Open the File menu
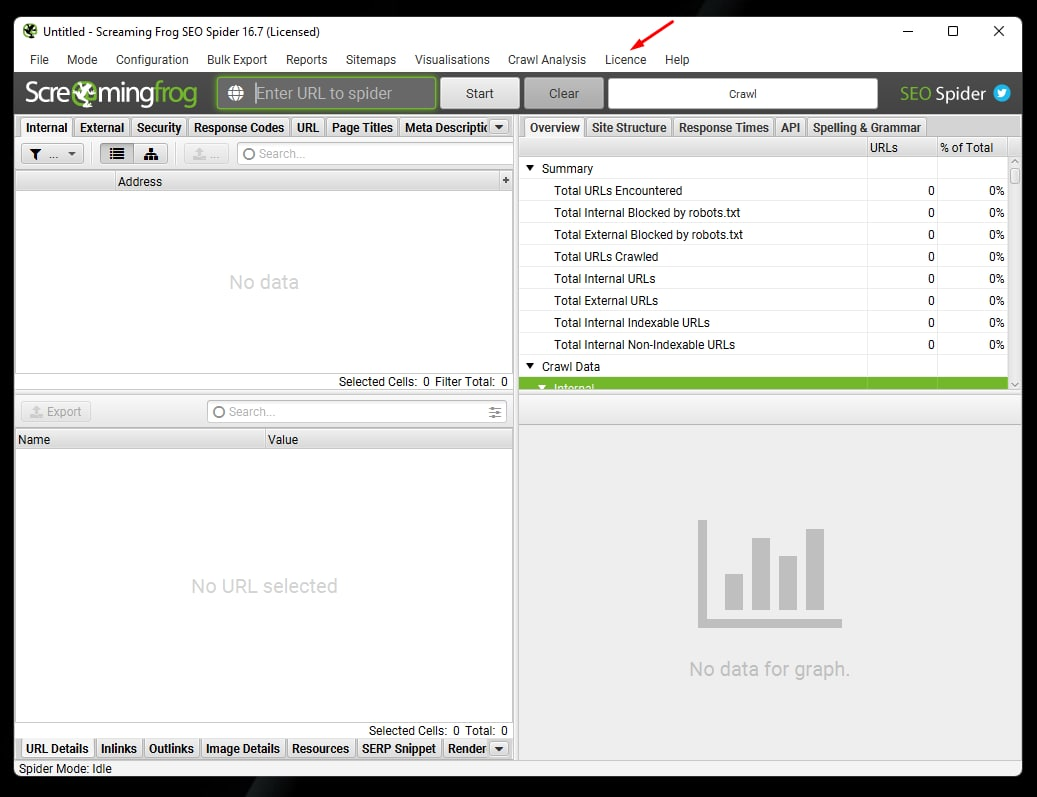This screenshot has height=797, width=1037. pyautogui.click(x=39, y=60)
